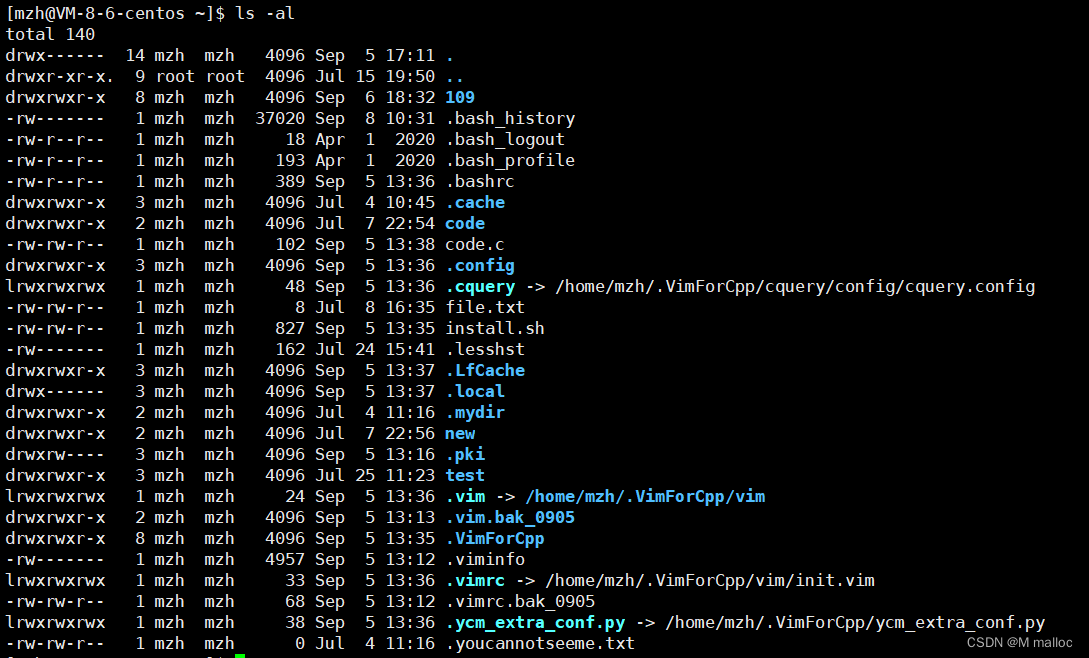This screenshot has height=658, width=1089.
Task: Click the '..' parent directory entry
Action: click(x=455, y=80)
